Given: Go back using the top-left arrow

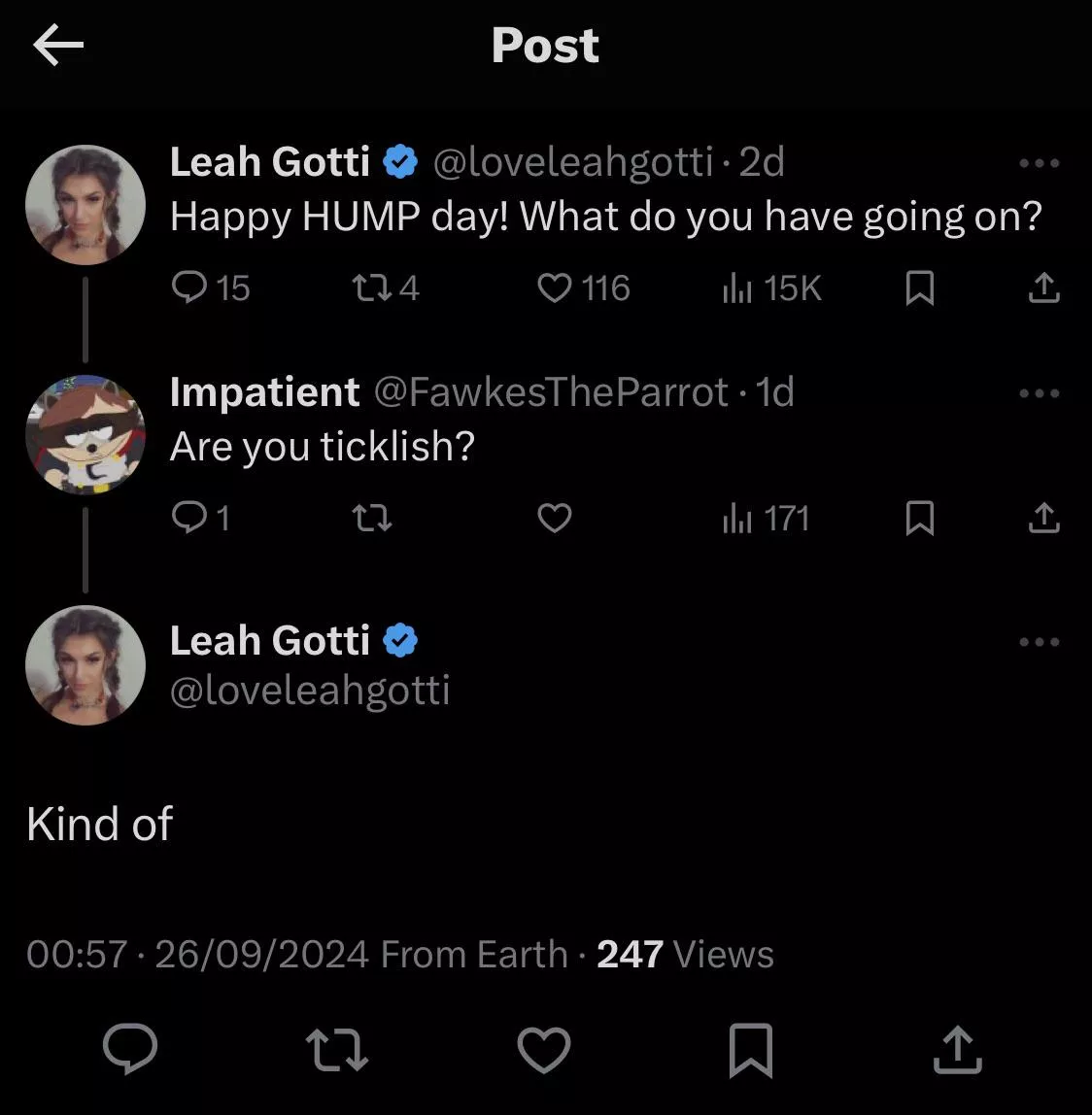Looking at the screenshot, I should coord(58,46).
